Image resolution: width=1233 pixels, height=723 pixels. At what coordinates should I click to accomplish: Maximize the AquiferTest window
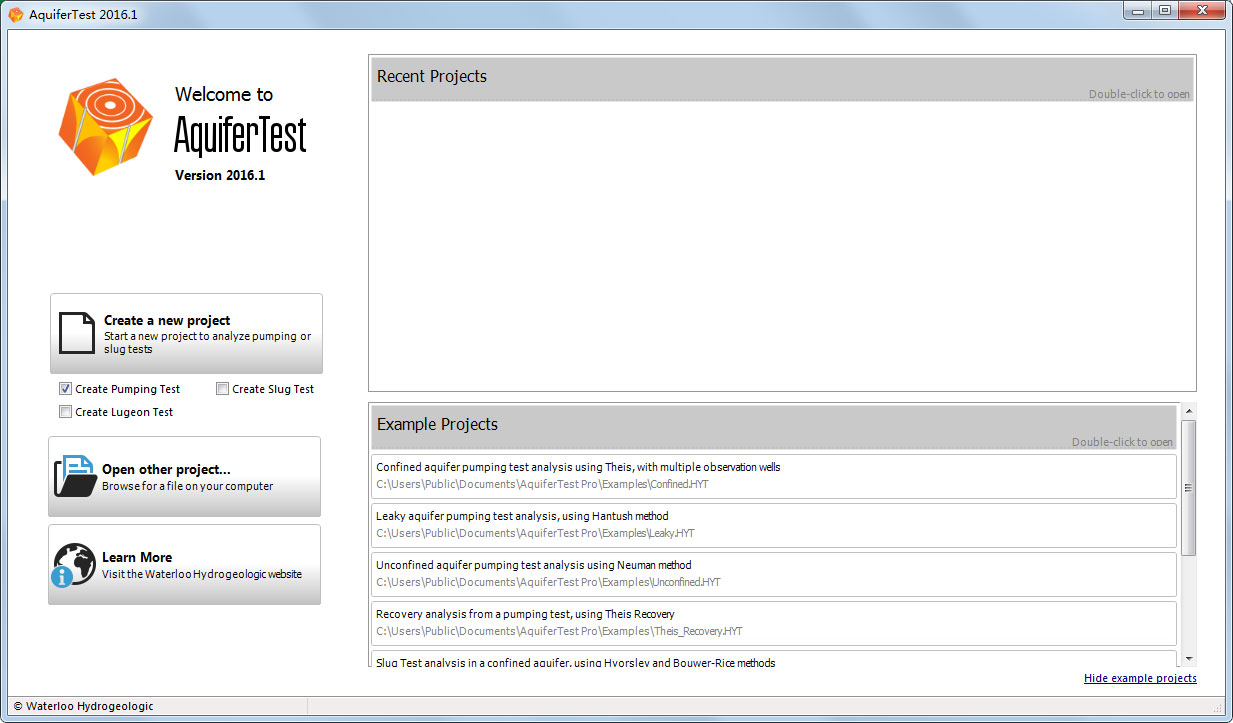pyautogui.click(x=1164, y=10)
